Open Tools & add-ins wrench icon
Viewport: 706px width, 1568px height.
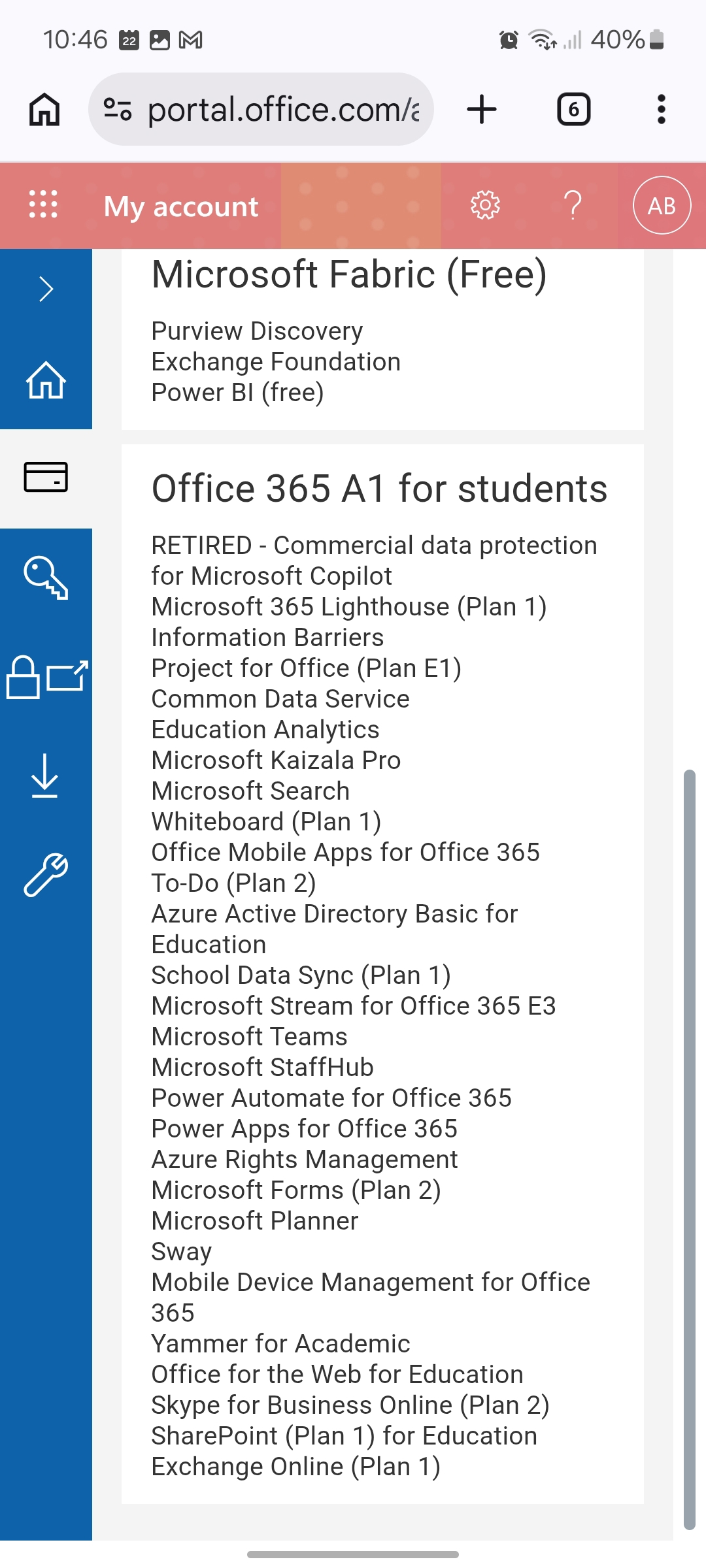click(x=46, y=875)
